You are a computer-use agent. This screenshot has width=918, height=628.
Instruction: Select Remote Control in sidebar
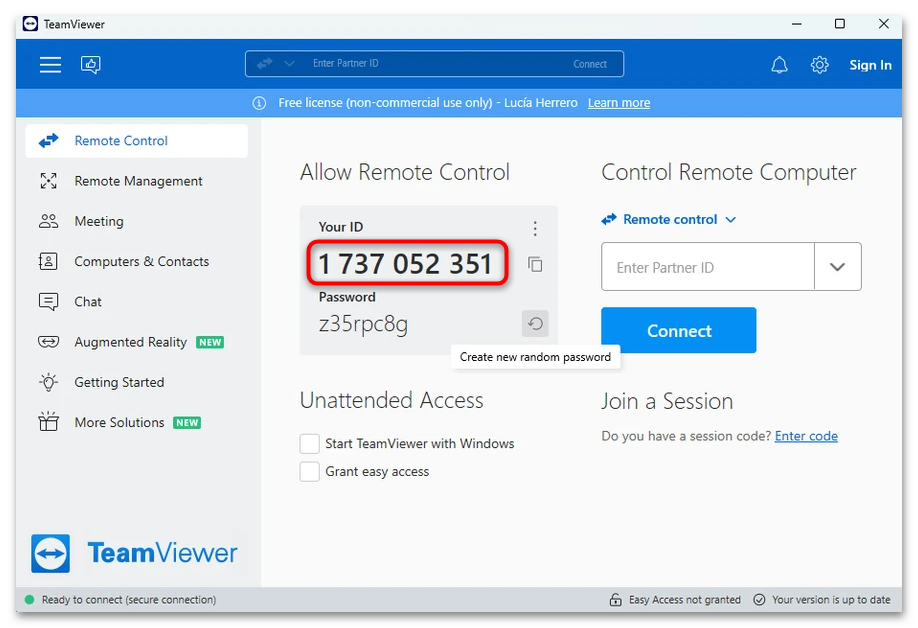pos(136,140)
